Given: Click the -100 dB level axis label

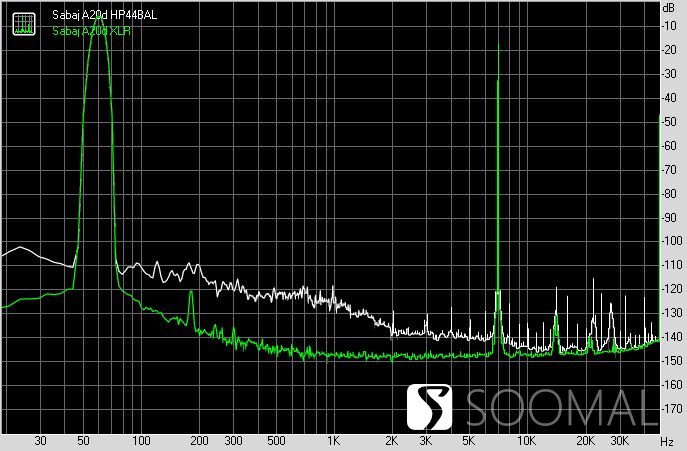Looking at the screenshot, I should (672, 241).
